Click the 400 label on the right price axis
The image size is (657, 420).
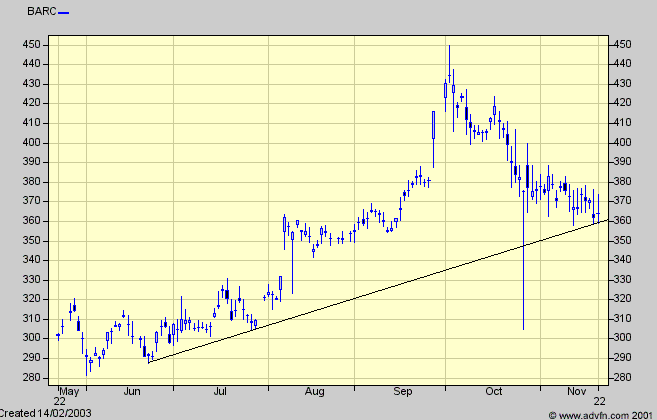[x=624, y=143]
